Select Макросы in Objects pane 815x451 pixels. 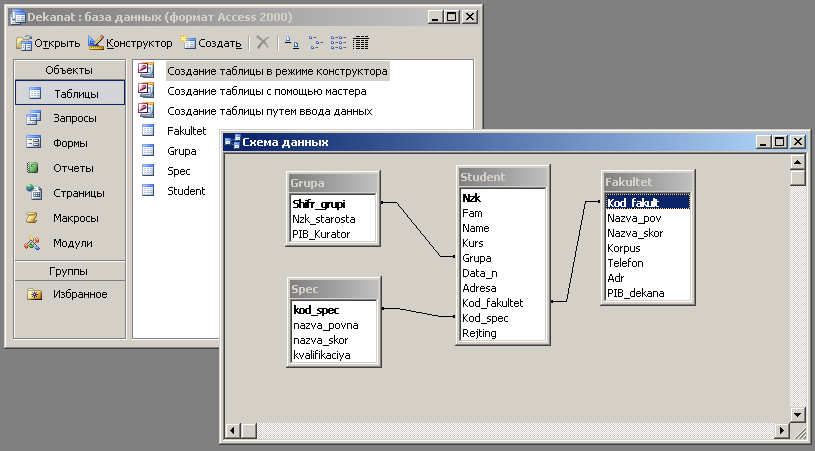[x=70, y=218]
